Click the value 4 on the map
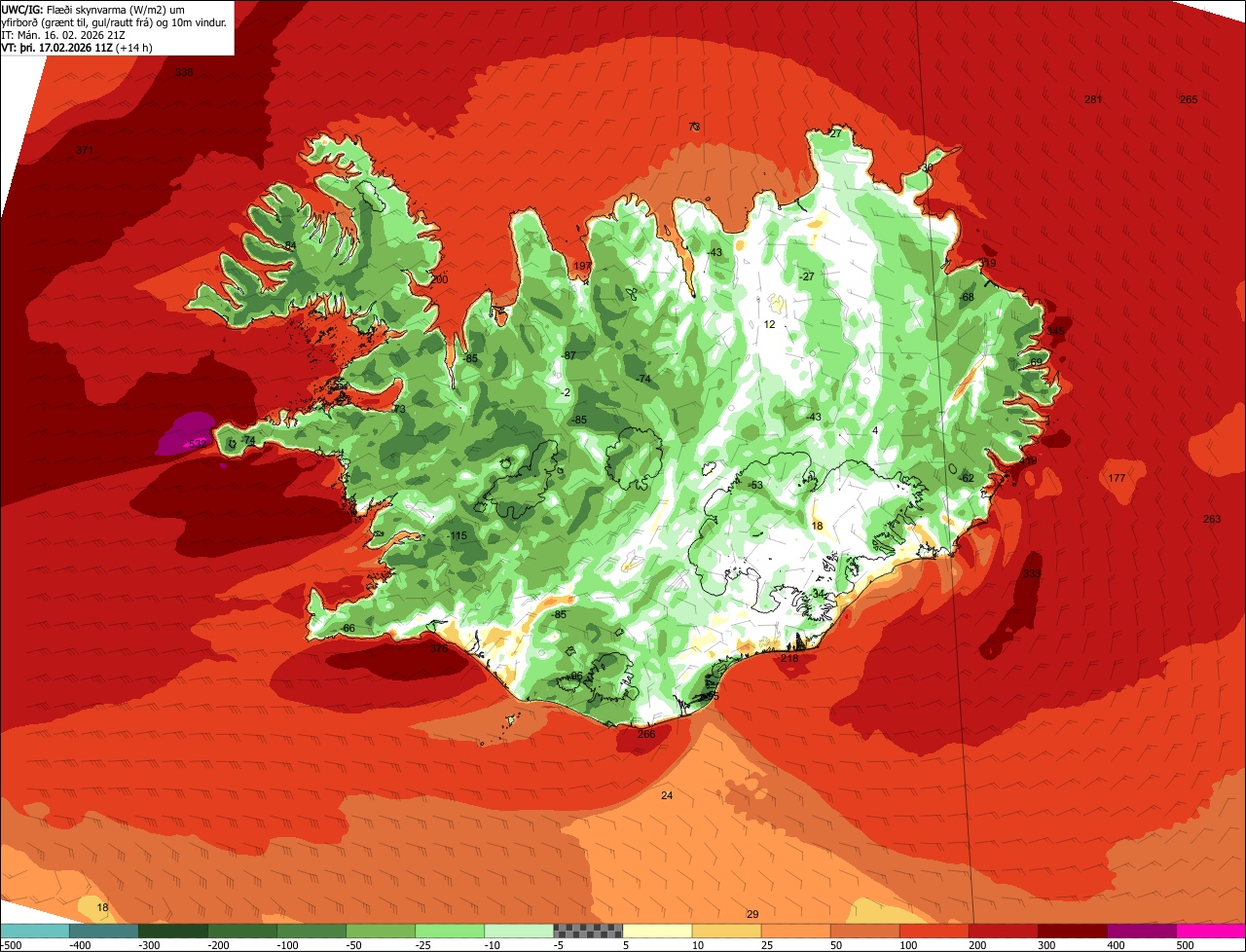The width and height of the screenshot is (1246, 952). pos(875,430)
